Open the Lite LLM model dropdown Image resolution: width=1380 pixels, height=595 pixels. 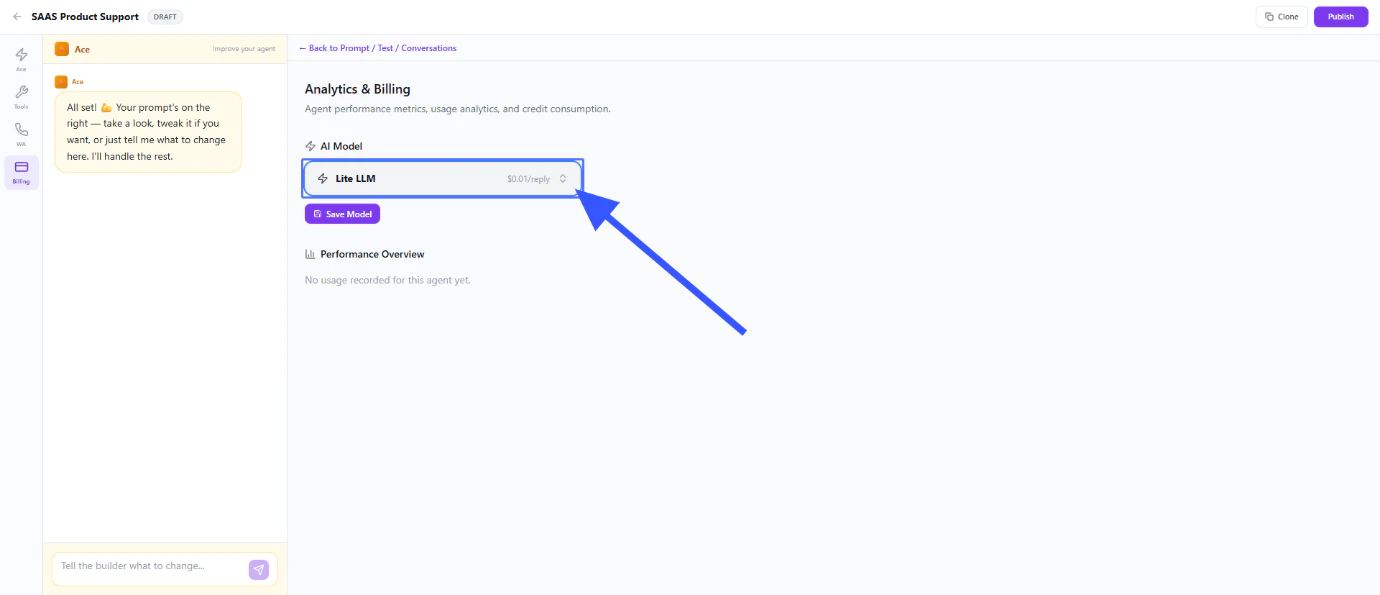(442, 179)
